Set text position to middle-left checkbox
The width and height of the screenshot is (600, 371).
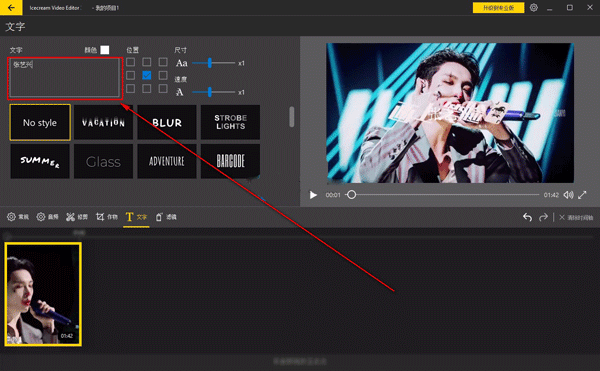coord(130,75)
